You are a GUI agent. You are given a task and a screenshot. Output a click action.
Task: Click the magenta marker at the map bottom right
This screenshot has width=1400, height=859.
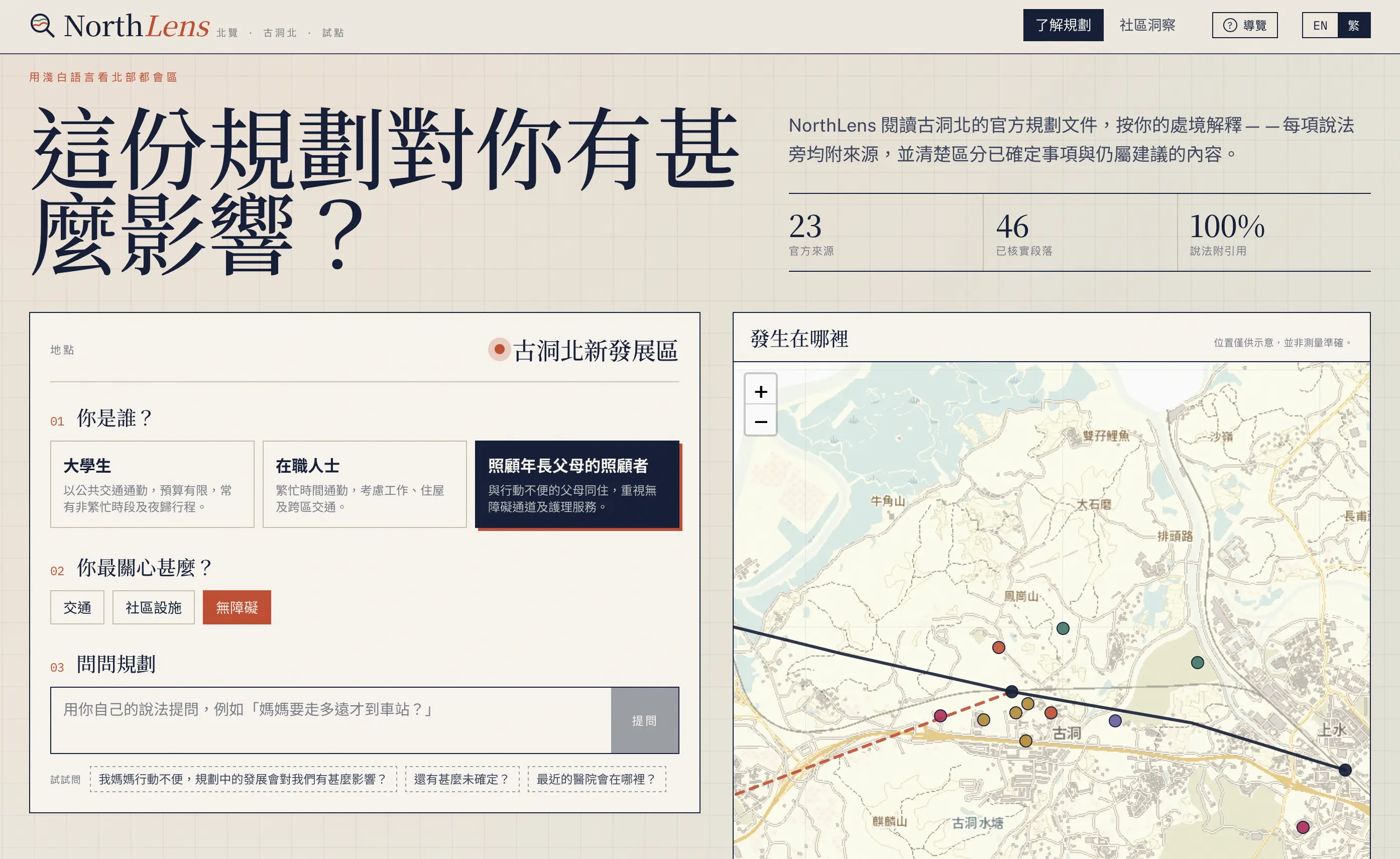point(1303,827)
